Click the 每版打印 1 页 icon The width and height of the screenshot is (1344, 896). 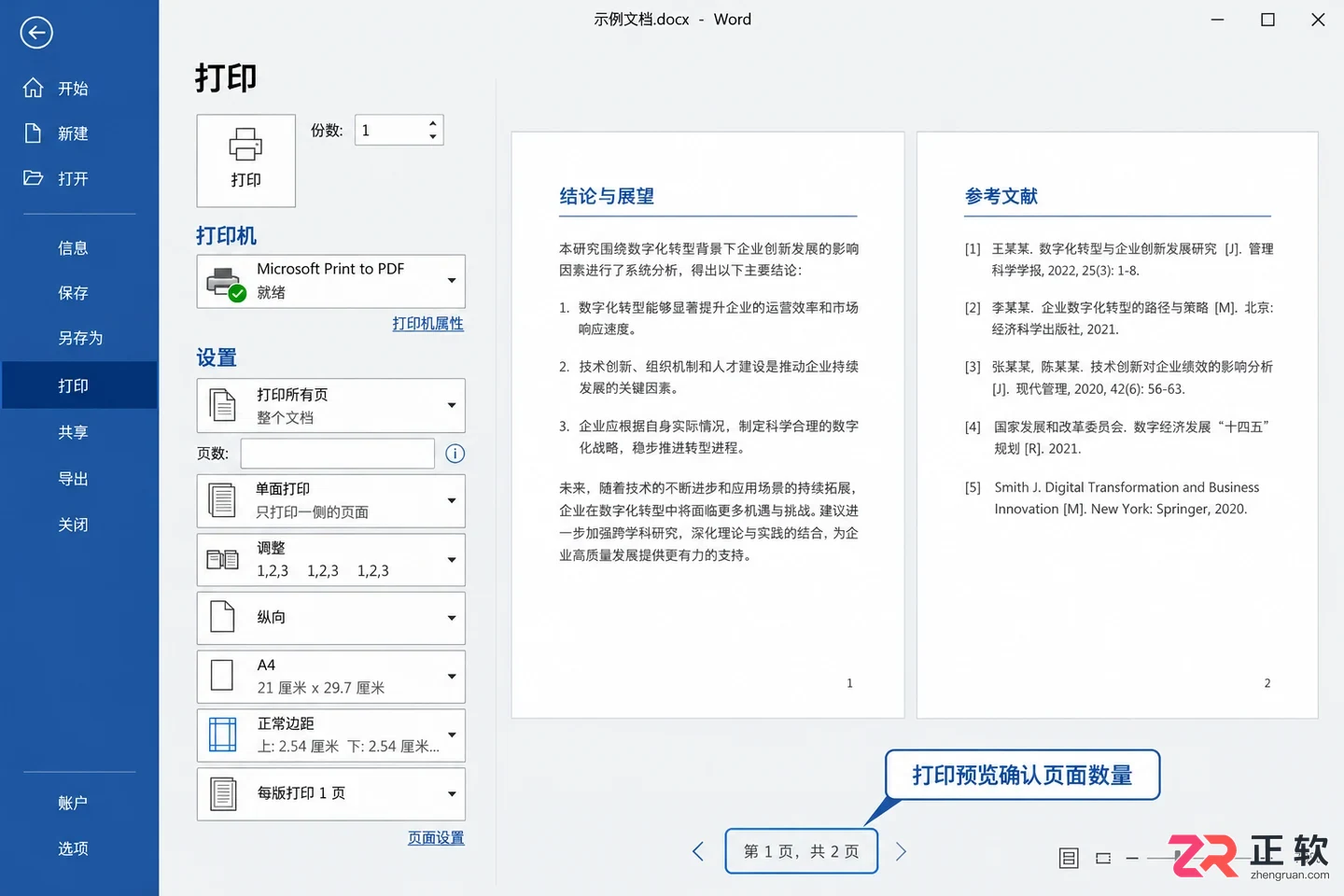[223, 793]
